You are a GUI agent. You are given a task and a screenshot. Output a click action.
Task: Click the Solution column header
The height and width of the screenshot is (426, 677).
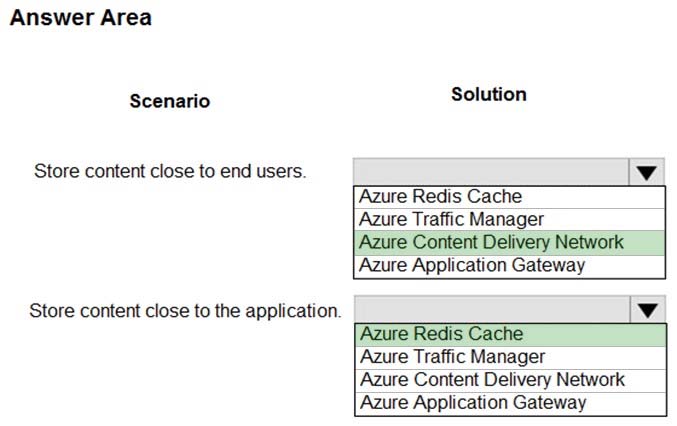click(x=489, y=94)
